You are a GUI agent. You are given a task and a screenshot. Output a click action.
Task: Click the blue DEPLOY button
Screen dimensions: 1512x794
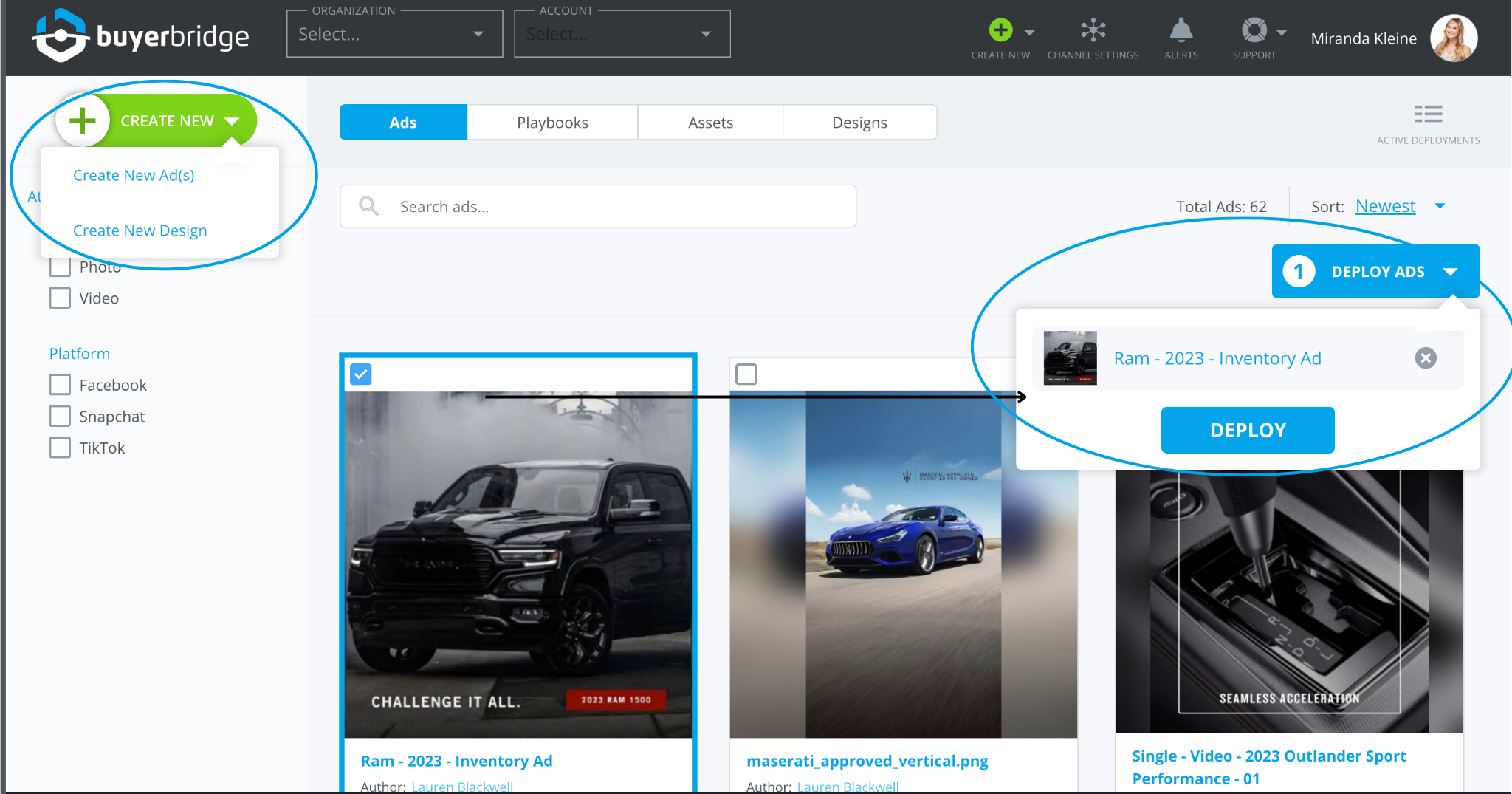1248,430
